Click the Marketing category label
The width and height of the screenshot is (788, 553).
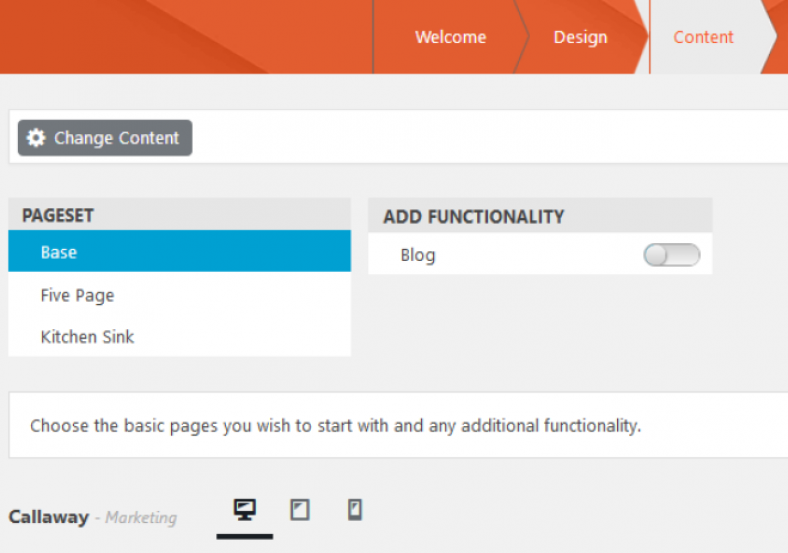141,518
